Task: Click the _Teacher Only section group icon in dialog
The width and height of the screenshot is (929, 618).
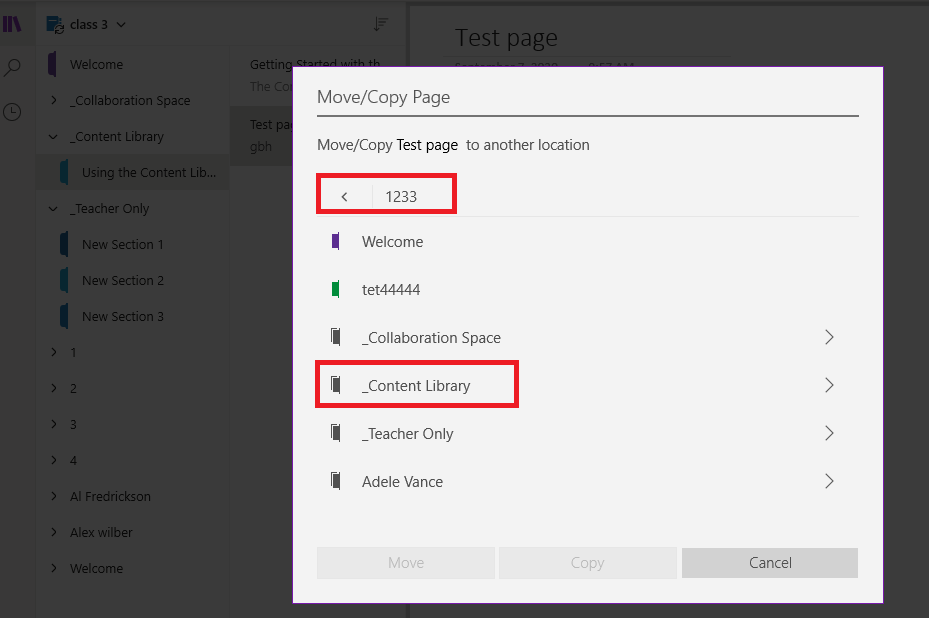Action: click(x=336, y=433)
